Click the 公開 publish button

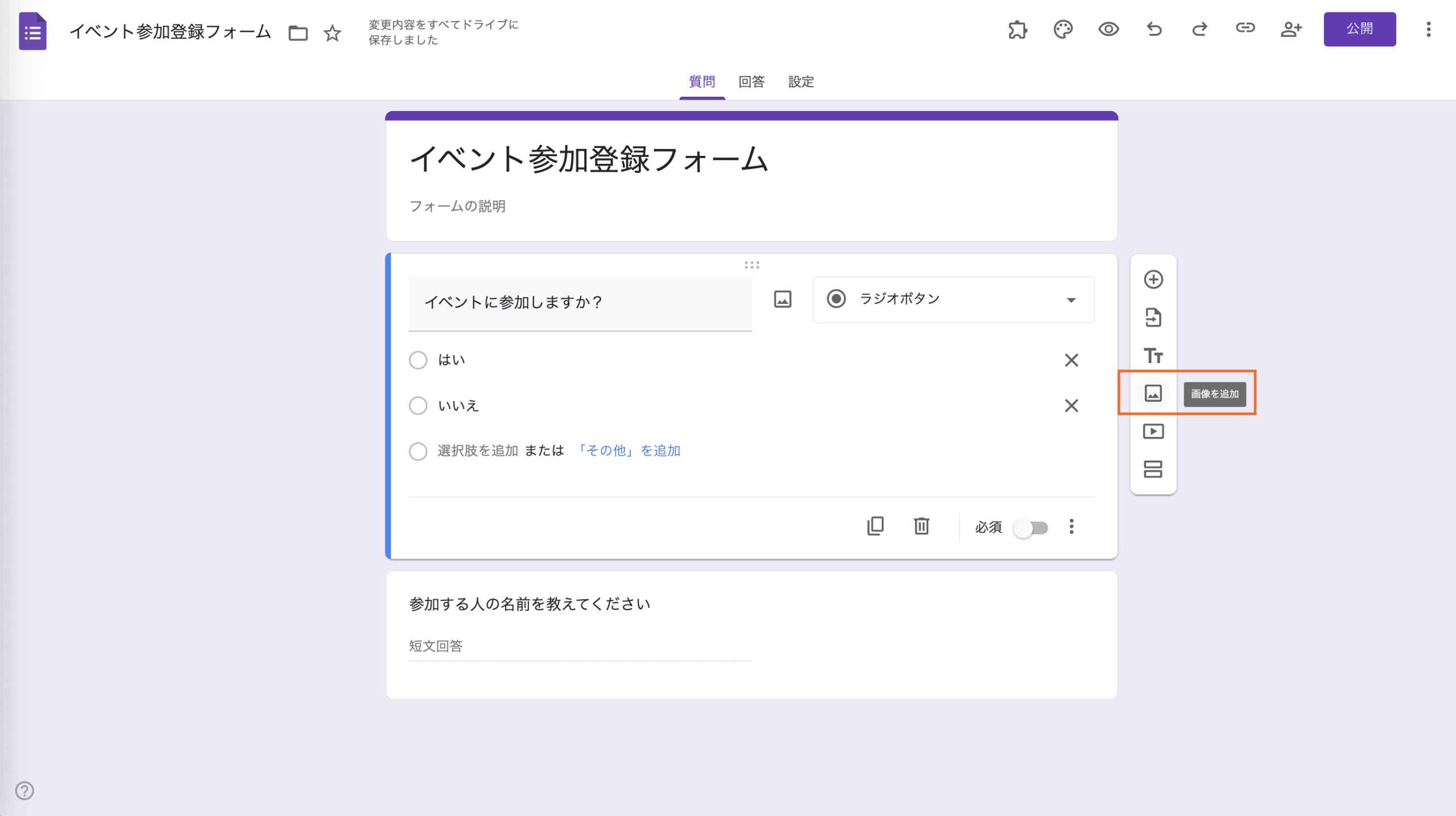[x=1359, y=29]
